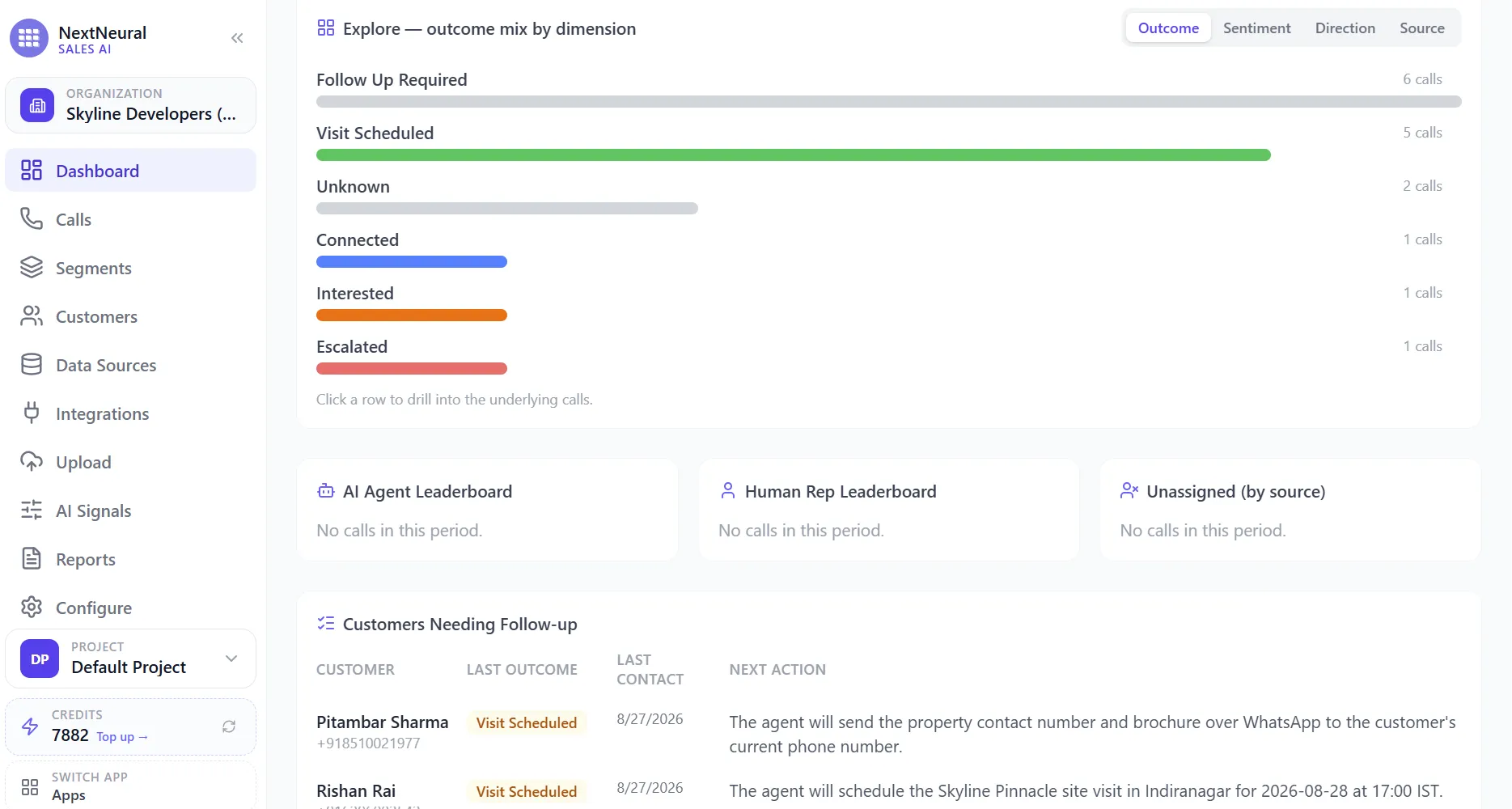Open Data Sources page
This screenshot has width=1512, height=809.
coord(130,364)
